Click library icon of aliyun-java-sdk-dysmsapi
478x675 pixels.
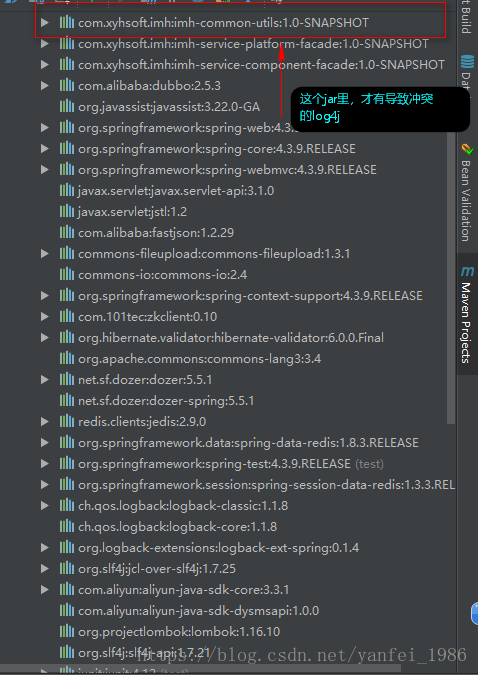[x=67, y=610]
